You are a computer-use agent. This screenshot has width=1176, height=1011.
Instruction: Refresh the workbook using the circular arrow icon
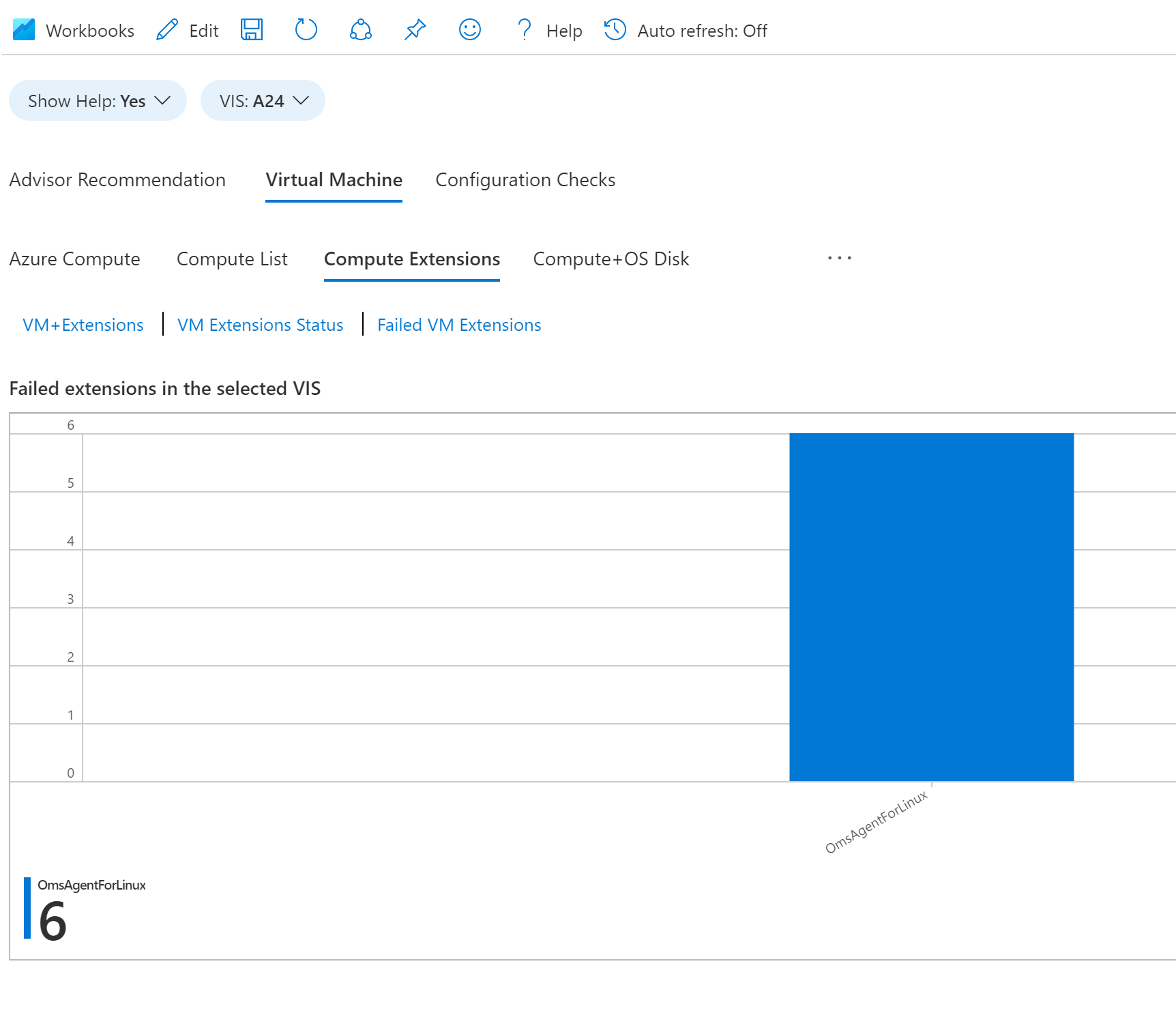tap(306, 30)
